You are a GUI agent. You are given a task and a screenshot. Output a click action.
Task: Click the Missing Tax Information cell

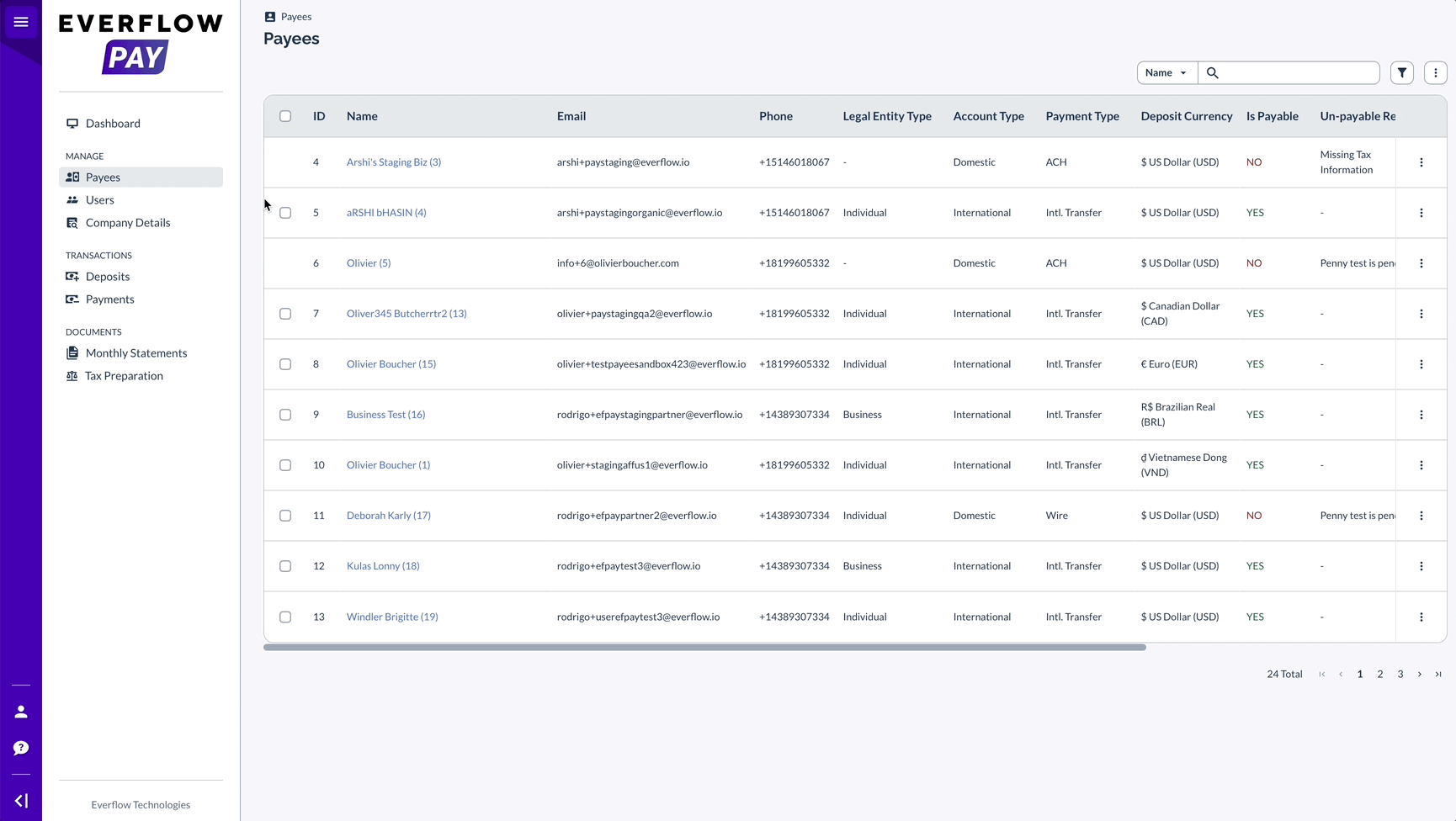pyautogui.click(x=1347, y=162)
